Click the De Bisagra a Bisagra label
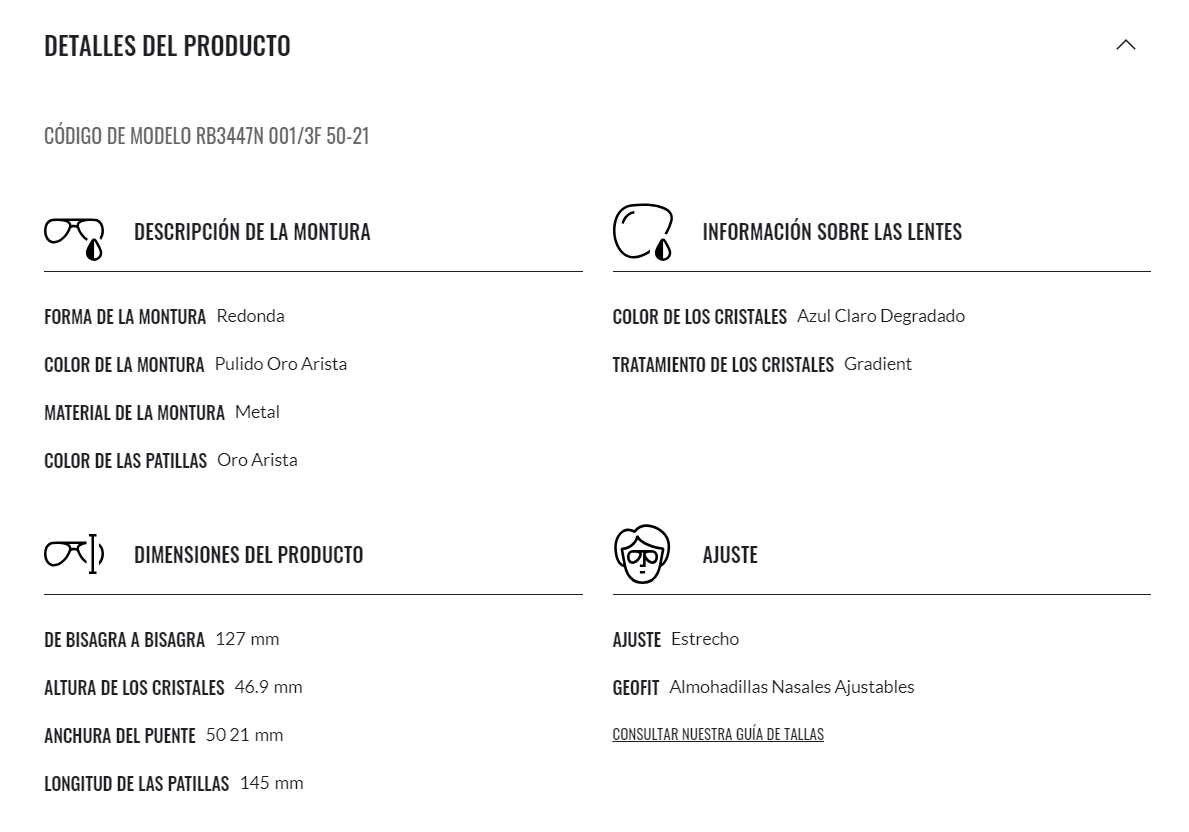 click(x=124, y=640)
